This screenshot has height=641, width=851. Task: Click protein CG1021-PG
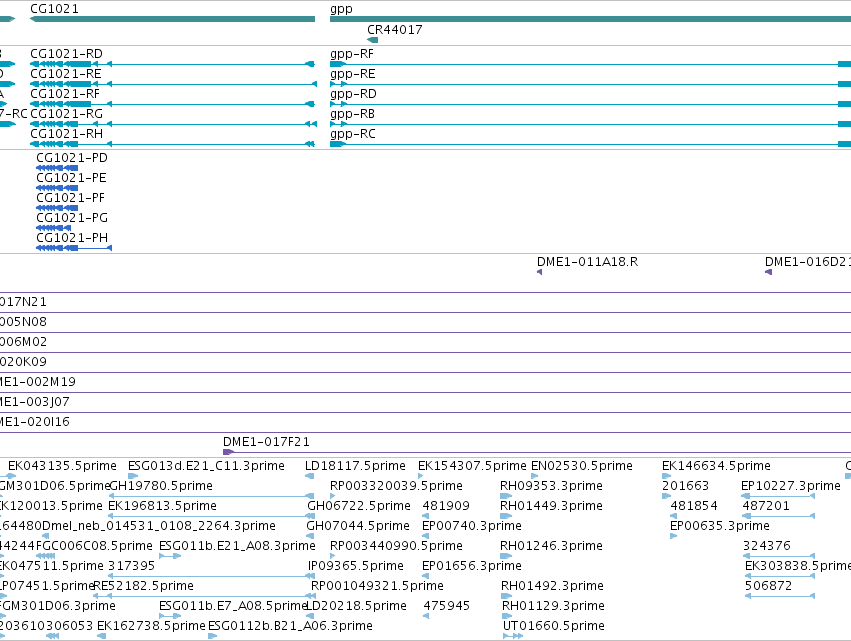(72, 218)
